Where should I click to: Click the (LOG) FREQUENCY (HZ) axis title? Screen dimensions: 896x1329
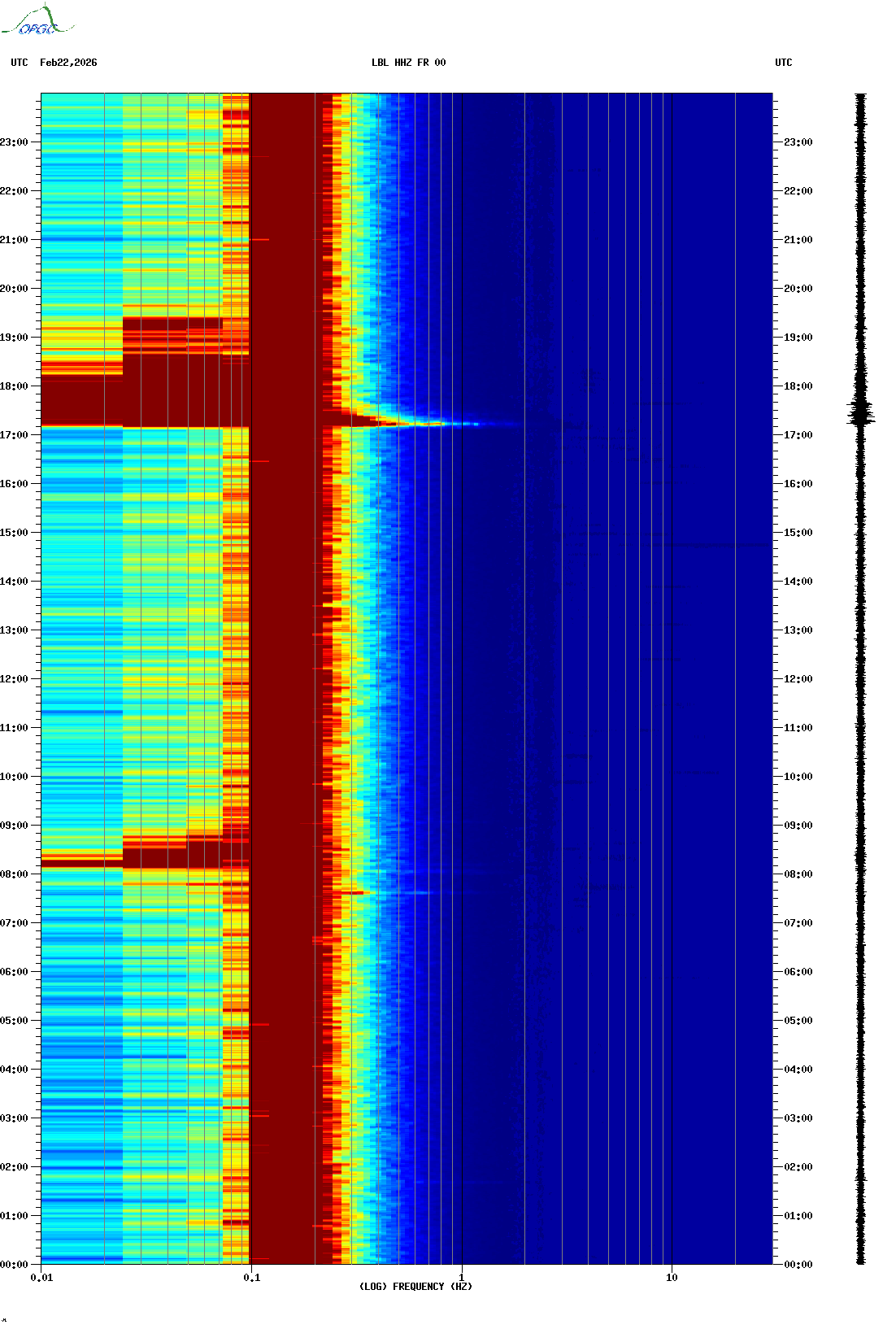coord(415,1287)
